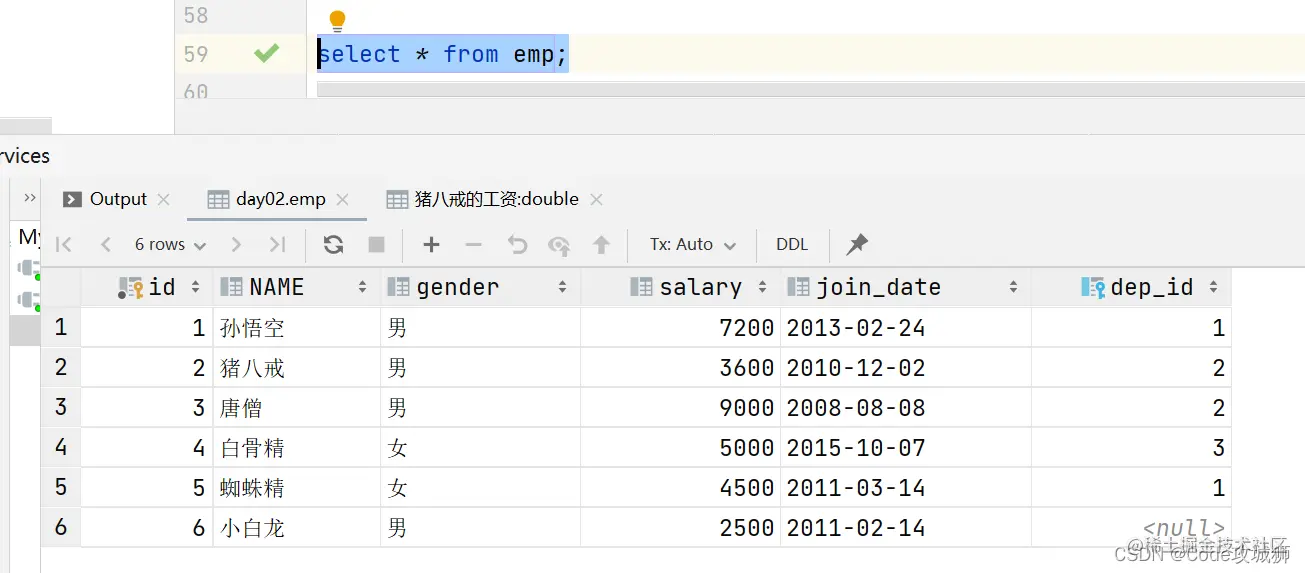
Task: Click the name cell 白骨精
Action: (297, 447)
